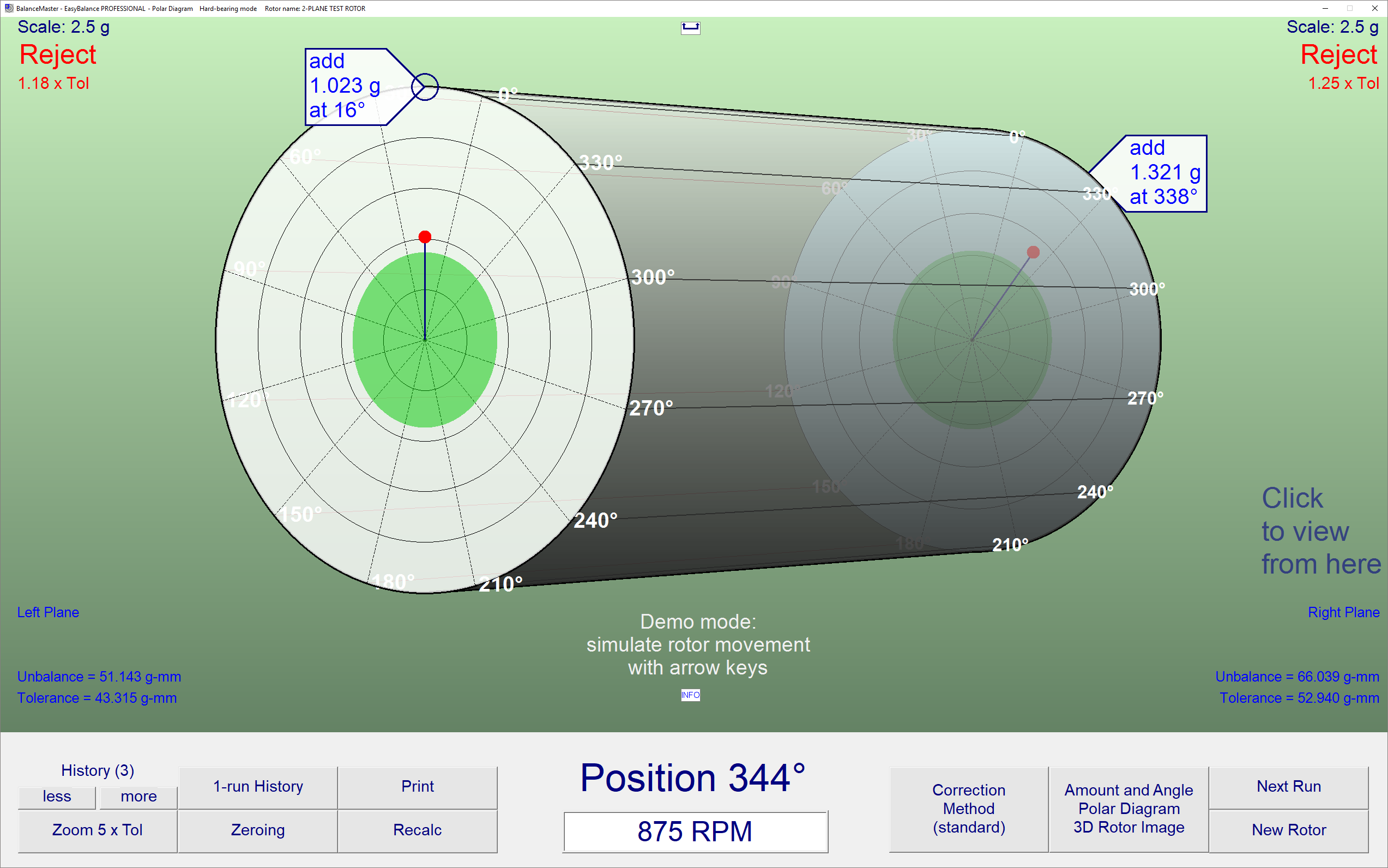Show less history with the 'less' button
The image size is (1388, 868).
coord(57,796)
